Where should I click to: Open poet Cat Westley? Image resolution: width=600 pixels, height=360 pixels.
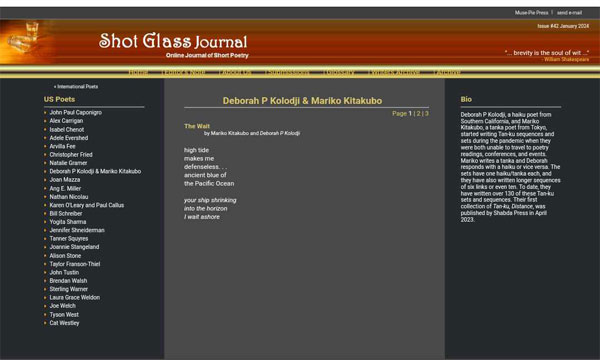[64, 323]
